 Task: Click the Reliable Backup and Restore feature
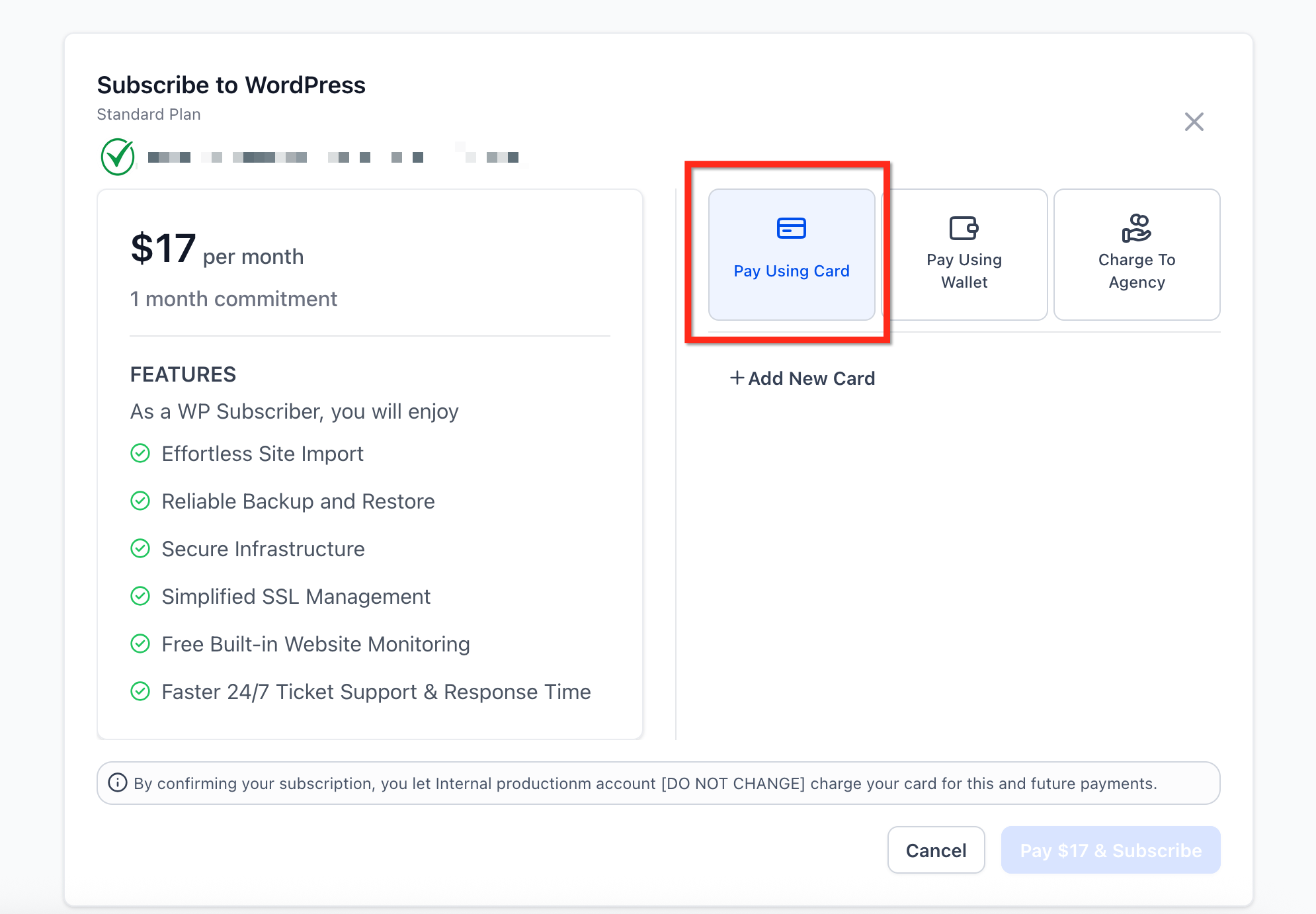[x=298, y=501]
